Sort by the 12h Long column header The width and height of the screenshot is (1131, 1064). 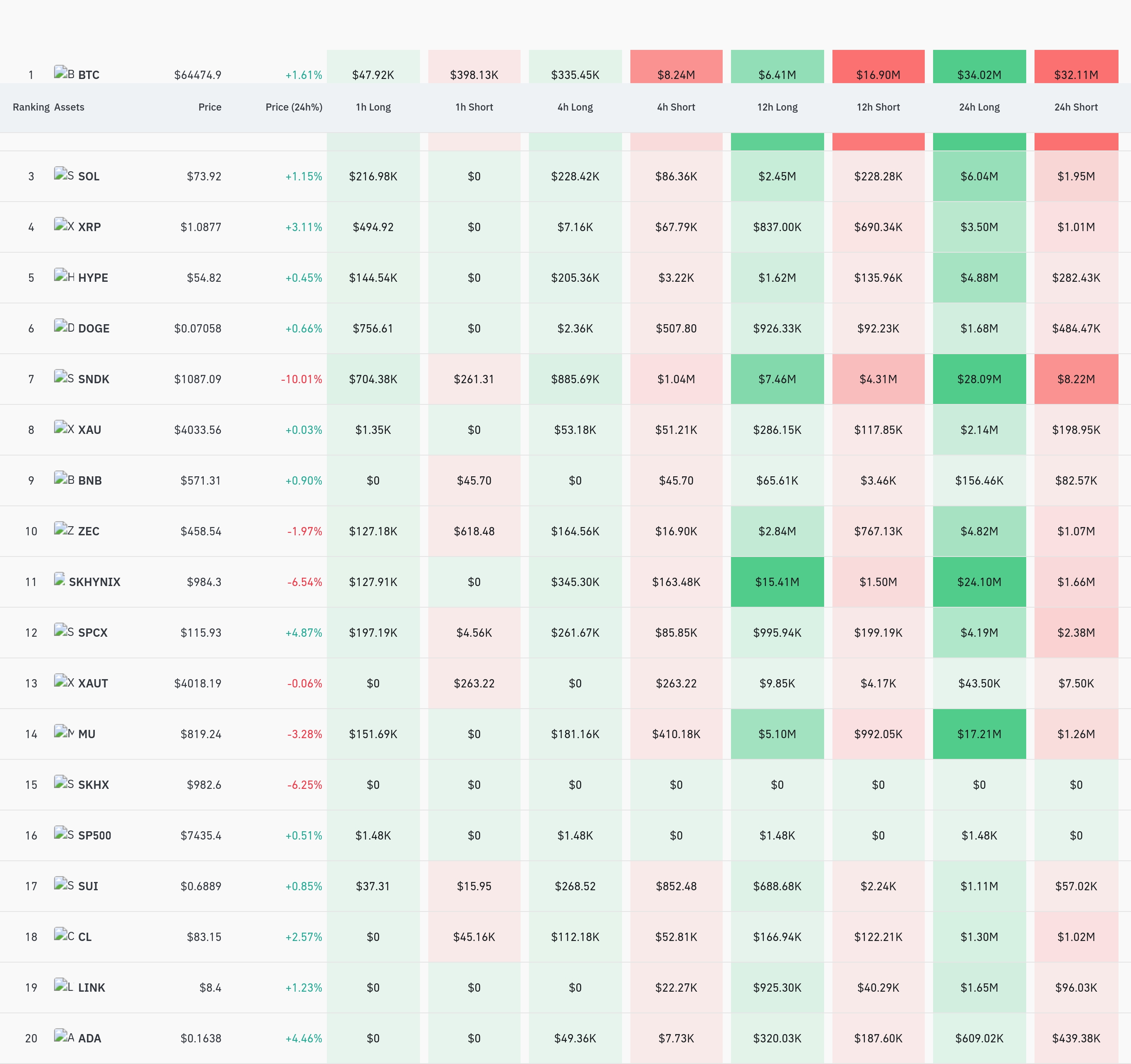[x=777, y=107]
